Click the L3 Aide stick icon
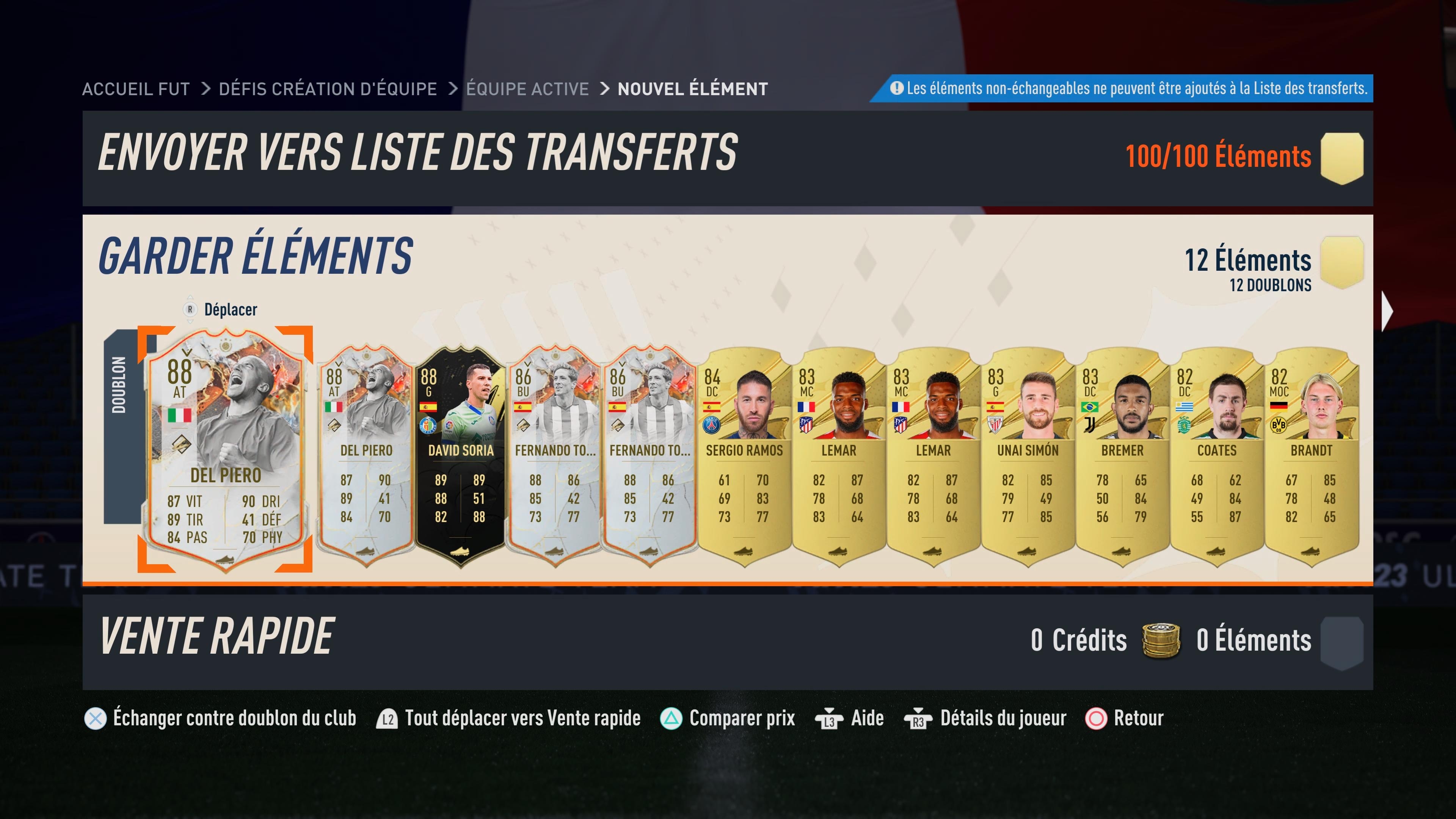 828,719
